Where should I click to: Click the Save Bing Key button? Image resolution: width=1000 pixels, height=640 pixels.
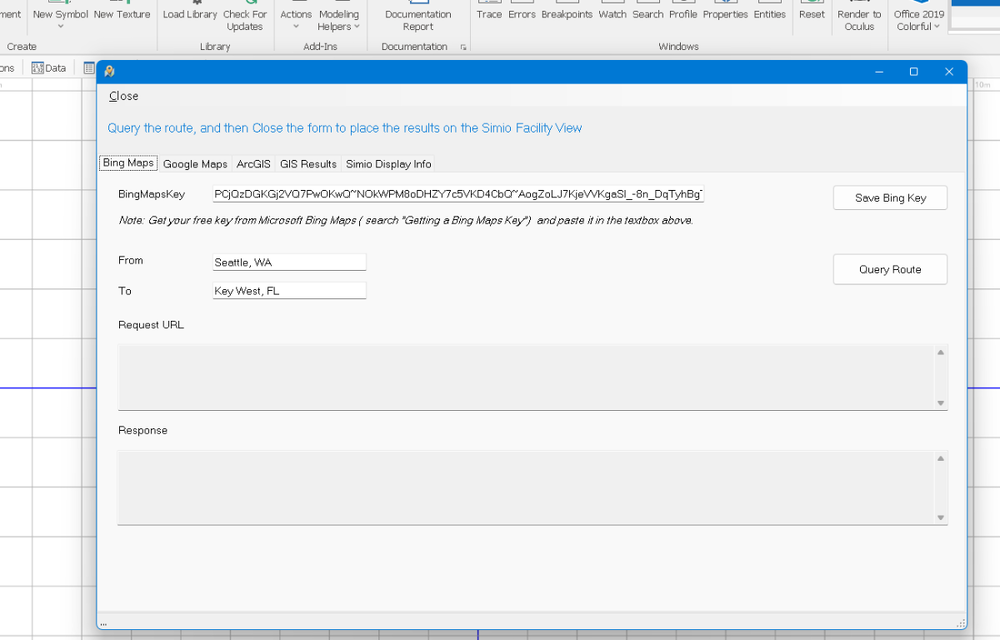point(890,198)
